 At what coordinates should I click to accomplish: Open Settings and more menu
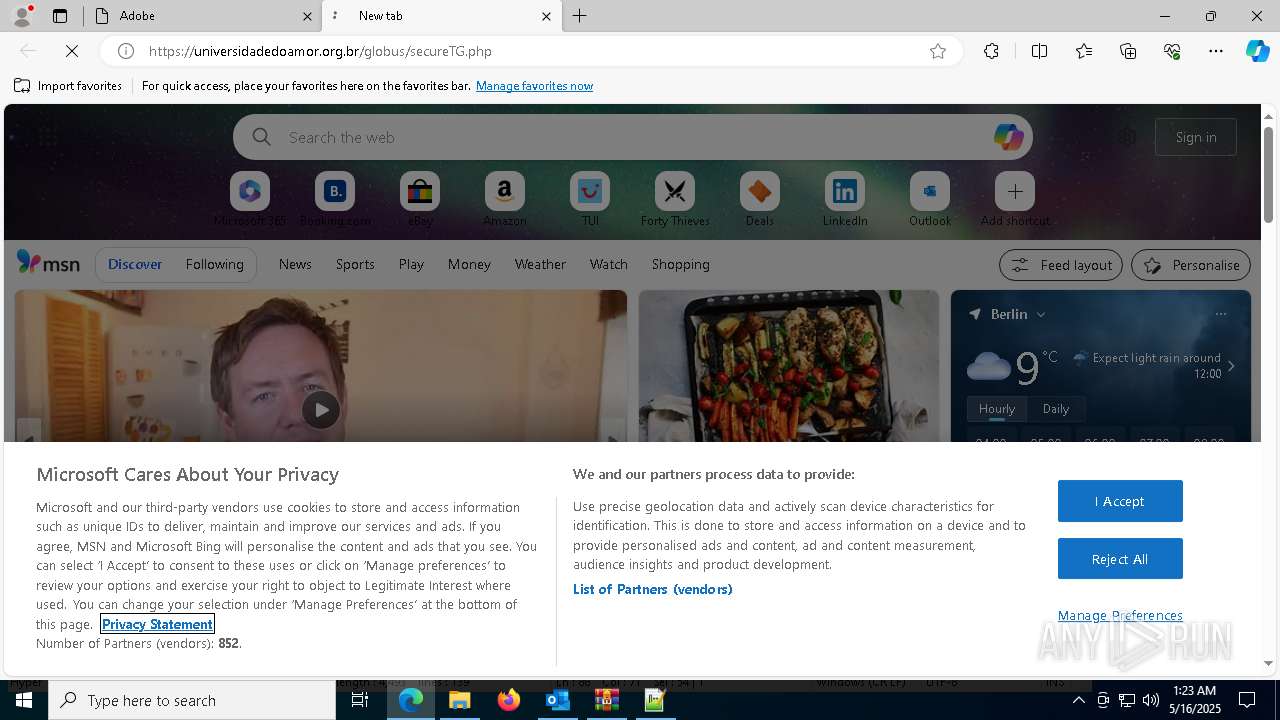click(1216, 51)
